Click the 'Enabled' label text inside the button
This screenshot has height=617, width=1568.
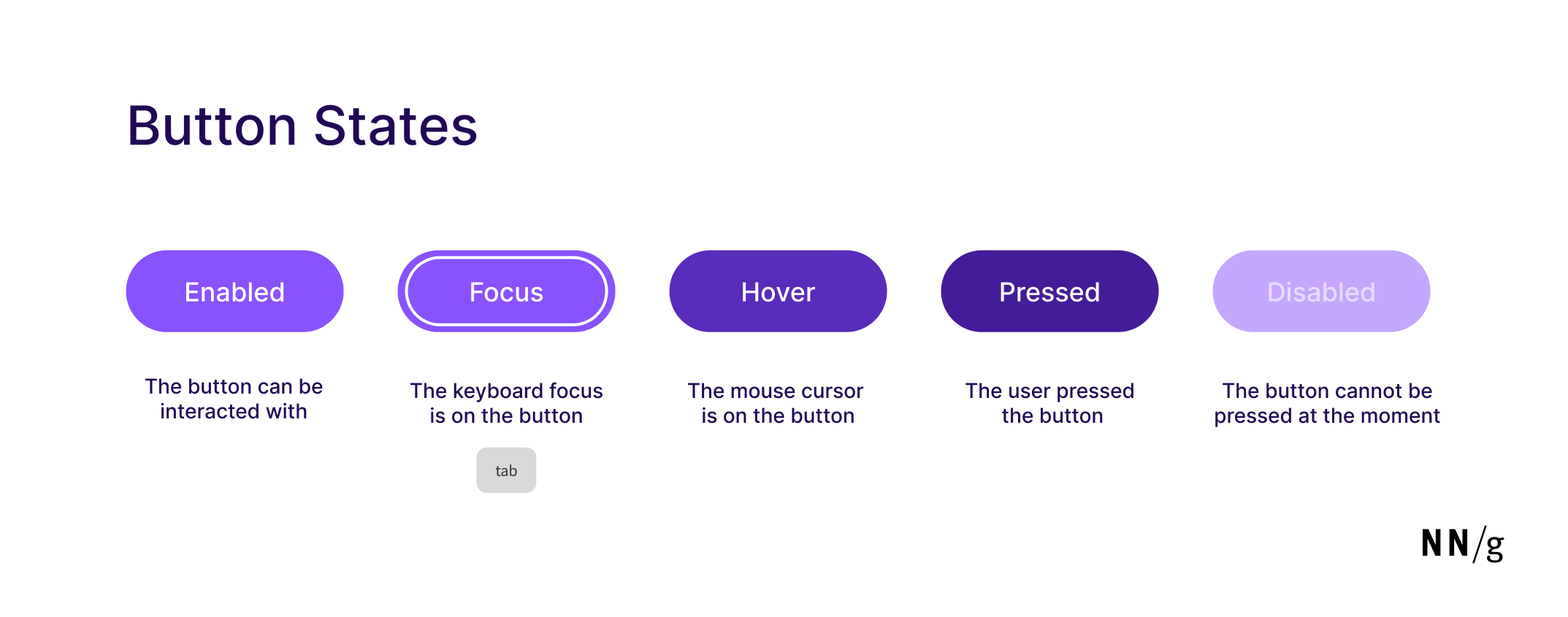pos(234,292)
